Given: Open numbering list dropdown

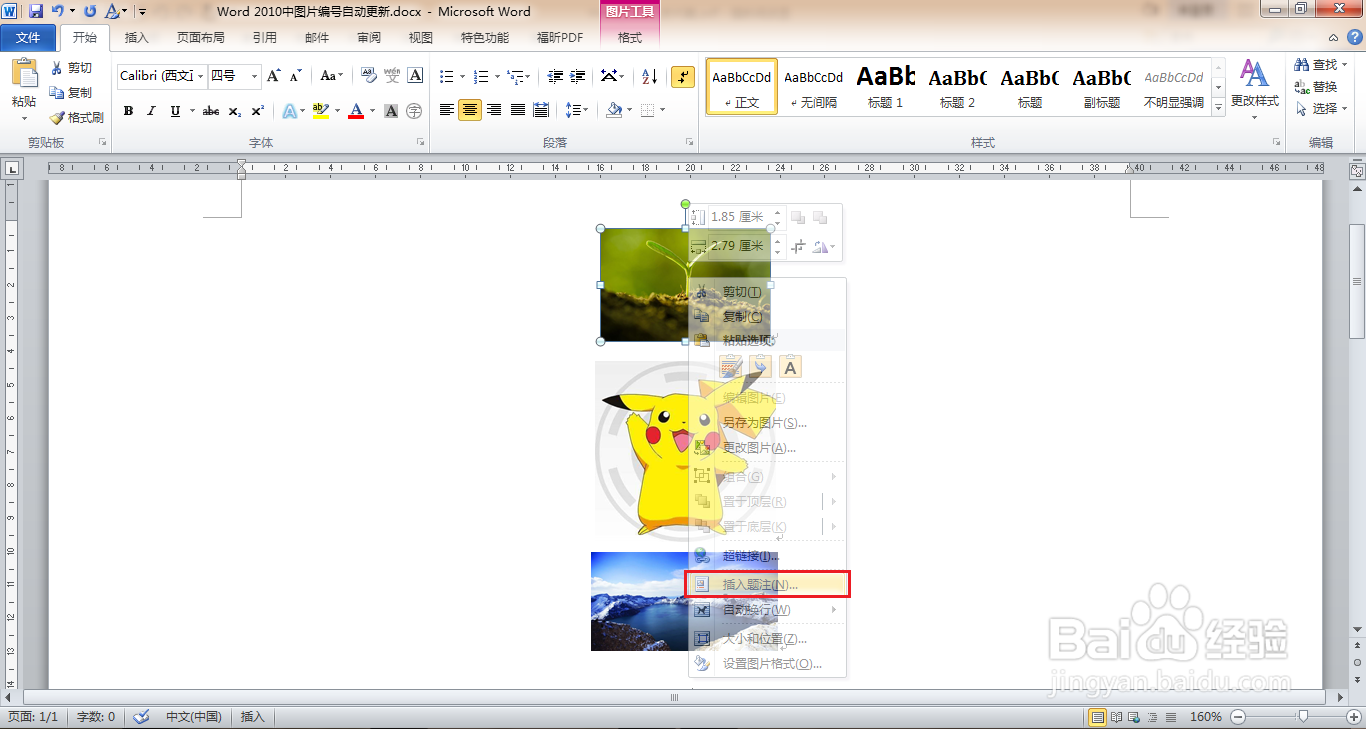Looking at the screenshot, I should (x=497, y=76).
